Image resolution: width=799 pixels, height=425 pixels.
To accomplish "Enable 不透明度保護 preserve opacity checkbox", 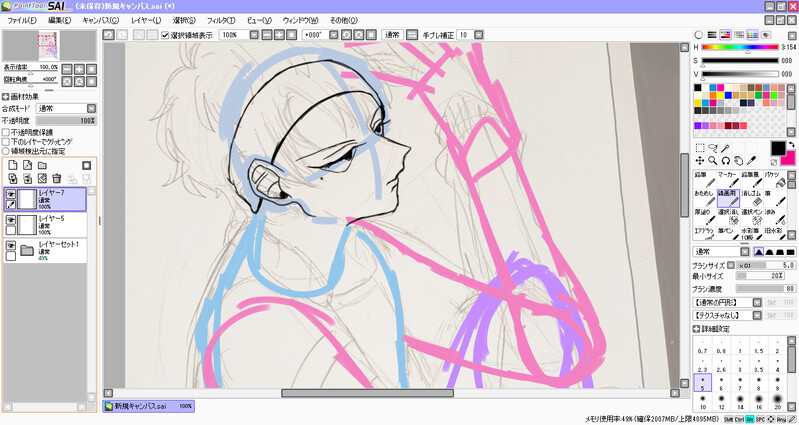I will point(6,132).
